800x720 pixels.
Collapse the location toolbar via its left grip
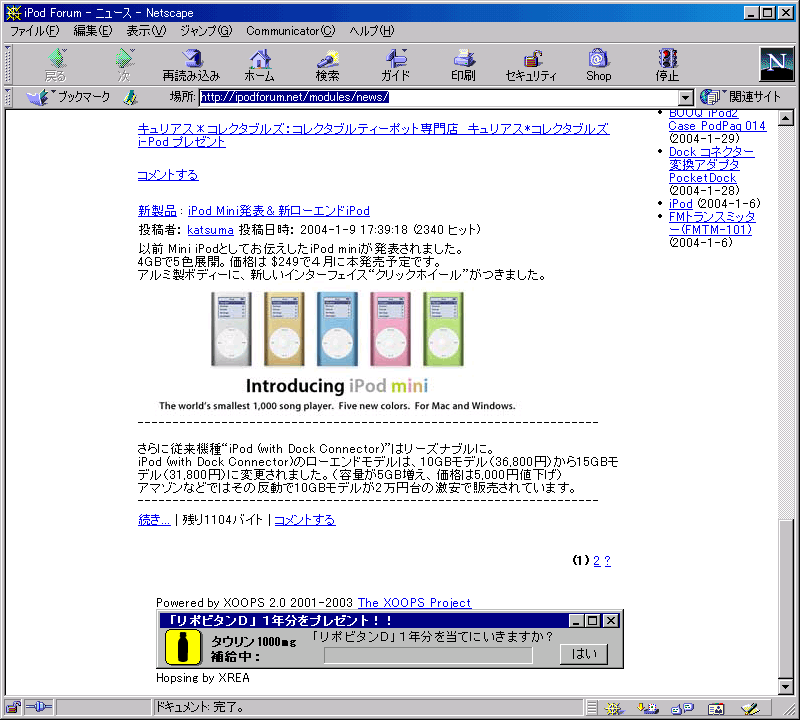tap(8, 97)
